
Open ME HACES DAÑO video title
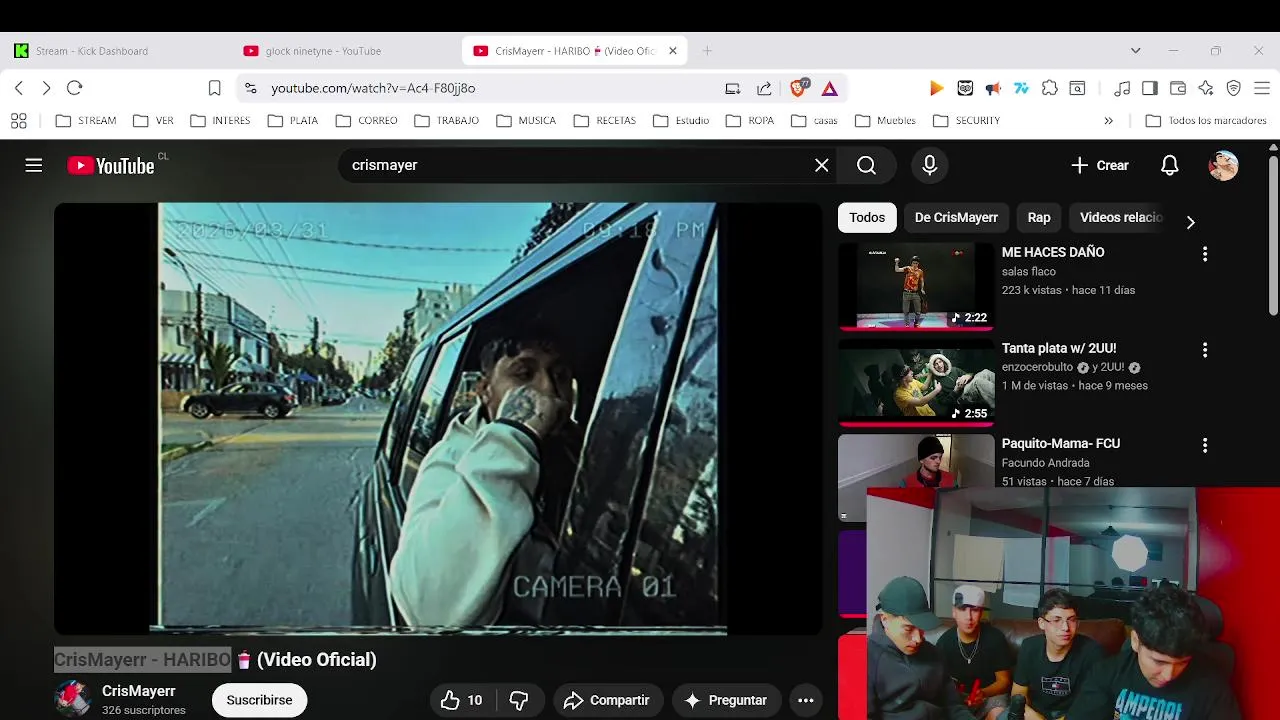1053,252
